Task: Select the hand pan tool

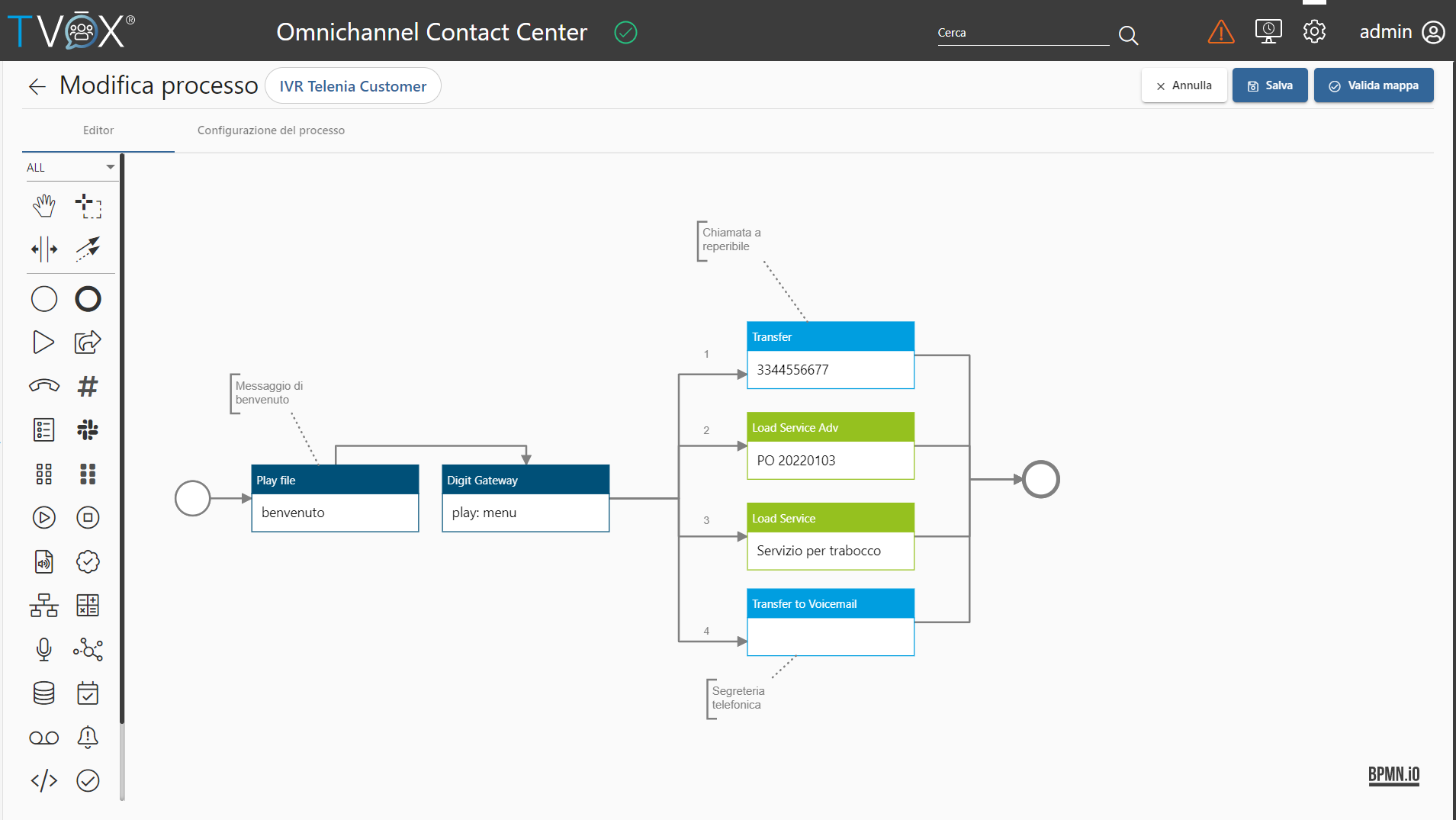Action: click(x=44, y=205)
